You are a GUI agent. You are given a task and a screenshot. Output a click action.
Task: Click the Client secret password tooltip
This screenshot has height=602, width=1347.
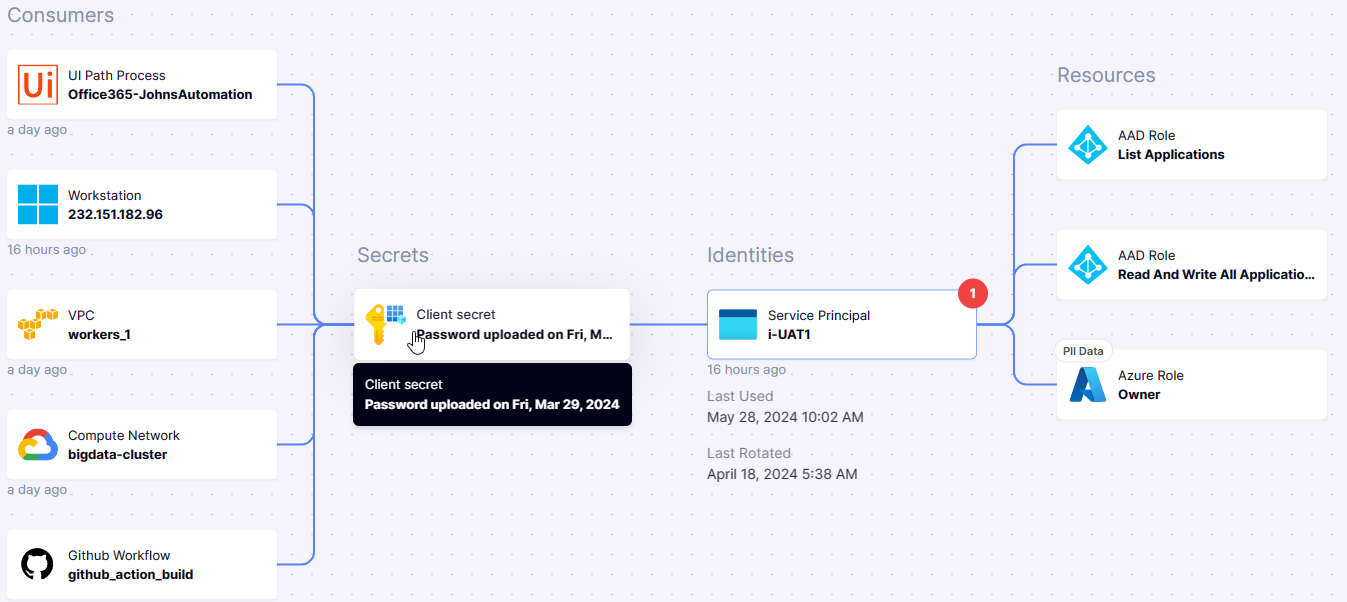(x=492, y=395)
